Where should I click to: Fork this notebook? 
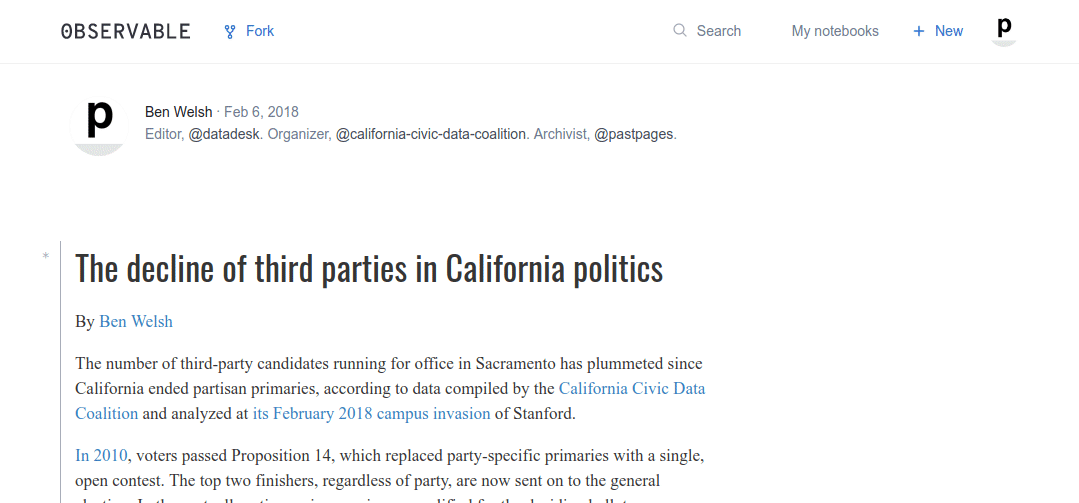[x=249, y=31]
